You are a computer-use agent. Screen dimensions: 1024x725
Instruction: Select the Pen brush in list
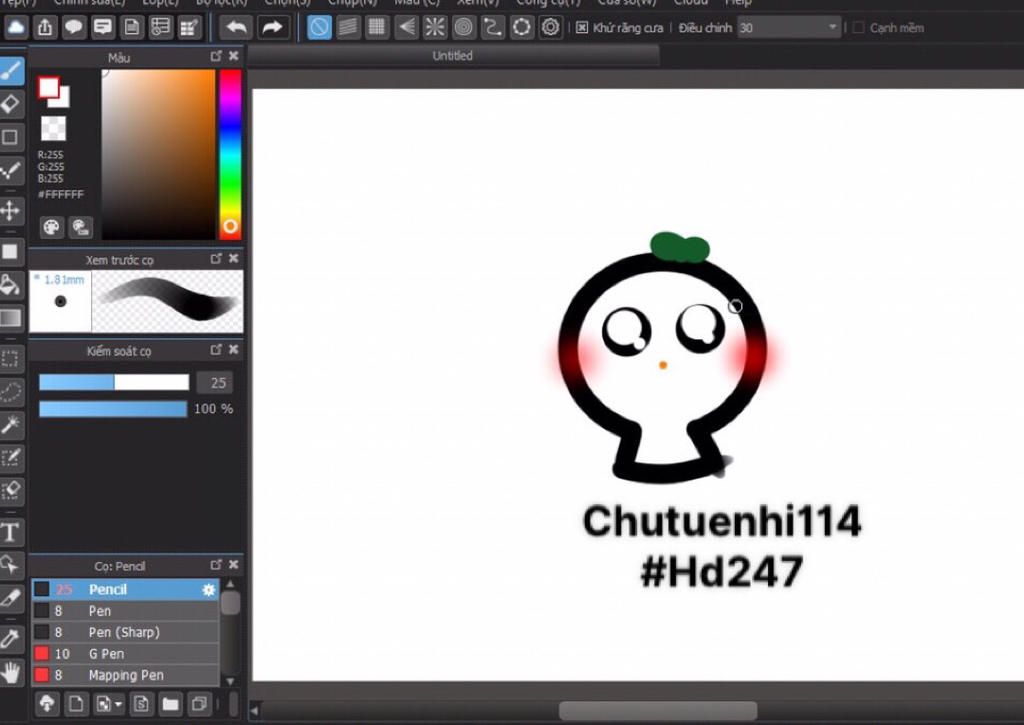click(125, 611)
